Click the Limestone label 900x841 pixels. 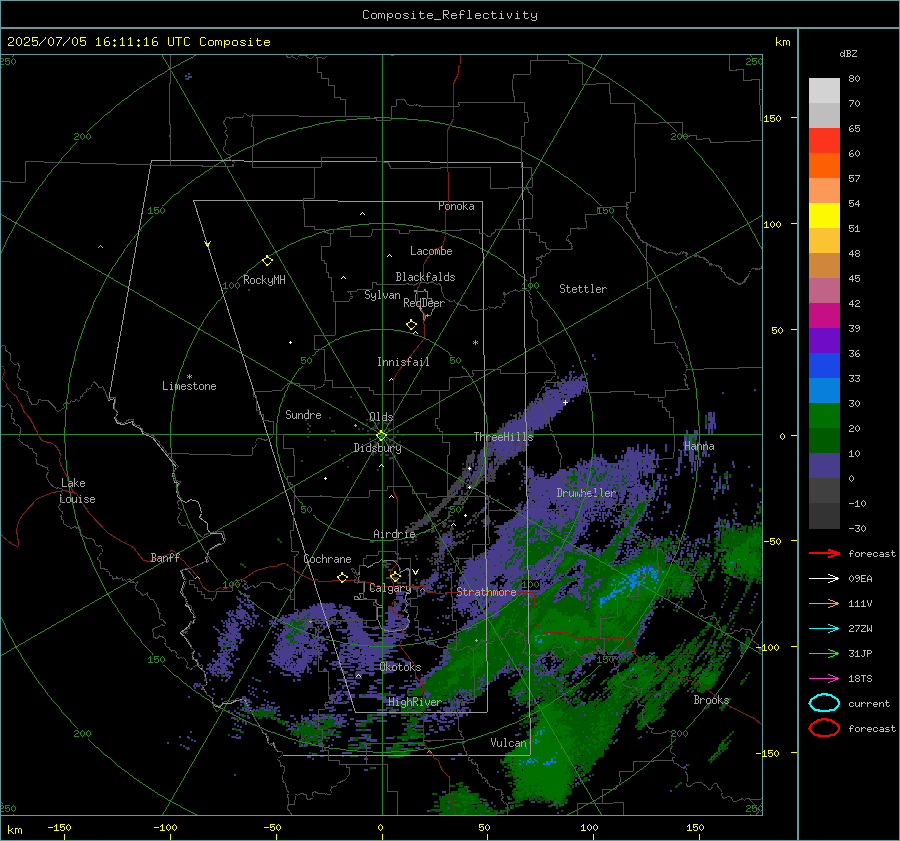pos(189,386)
